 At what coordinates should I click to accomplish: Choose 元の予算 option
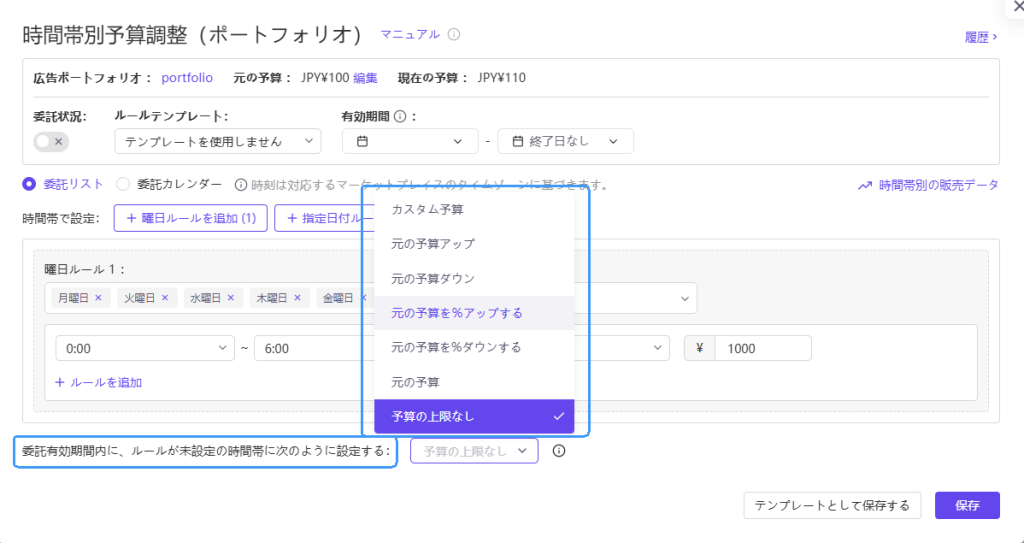coord(474,382)
